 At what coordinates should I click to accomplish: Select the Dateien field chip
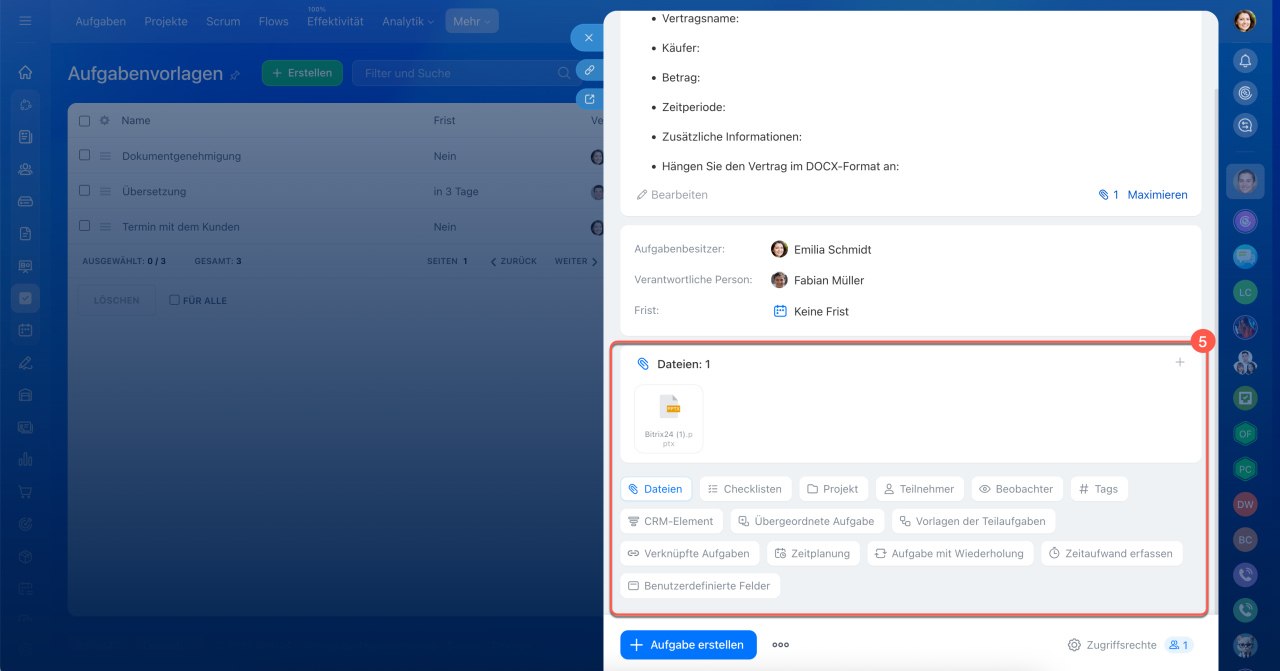(x=656, y=489)
